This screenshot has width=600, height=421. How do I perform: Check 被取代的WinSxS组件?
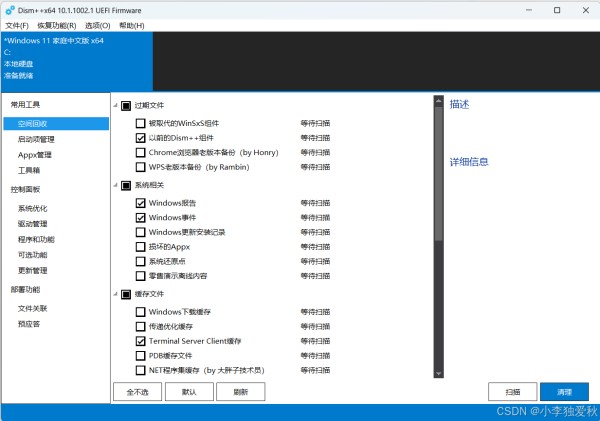pyautogui.click(x=140, y=123)
